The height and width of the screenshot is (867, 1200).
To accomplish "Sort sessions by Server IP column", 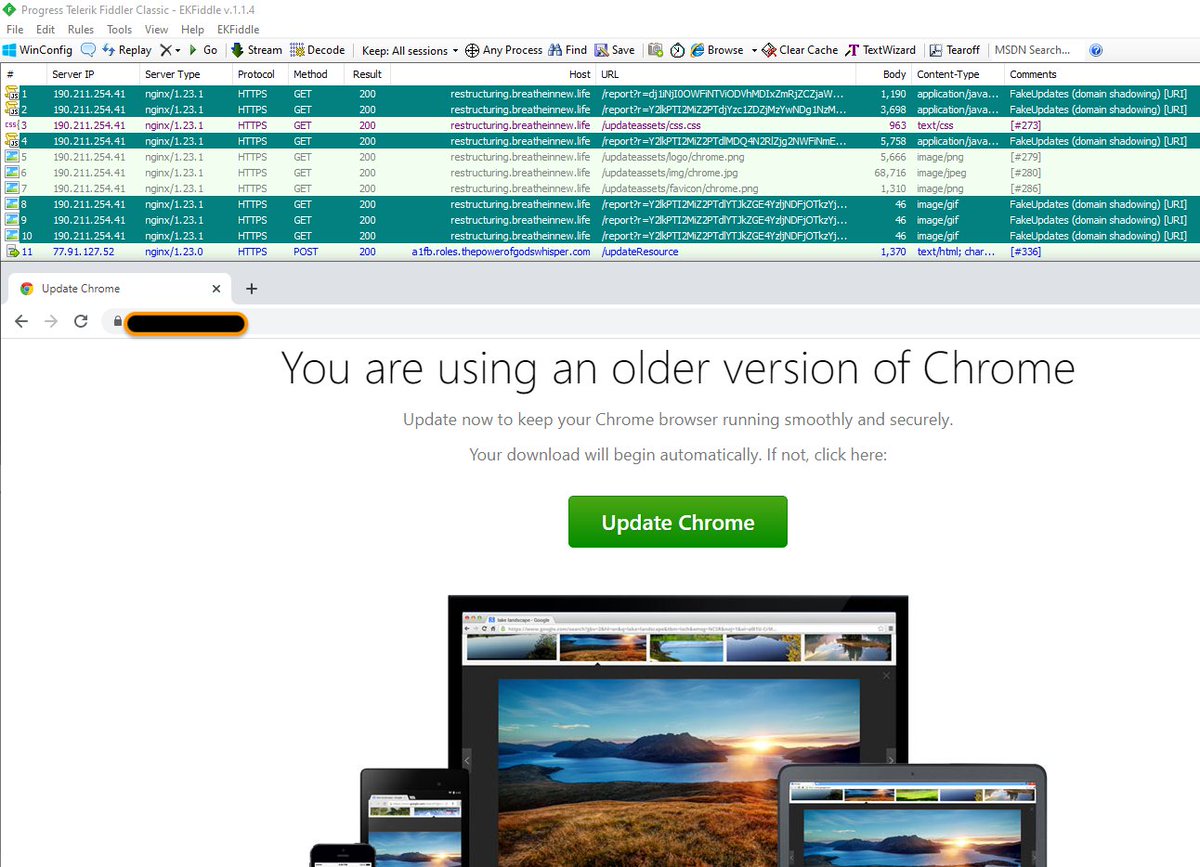I will coord(91,74).
